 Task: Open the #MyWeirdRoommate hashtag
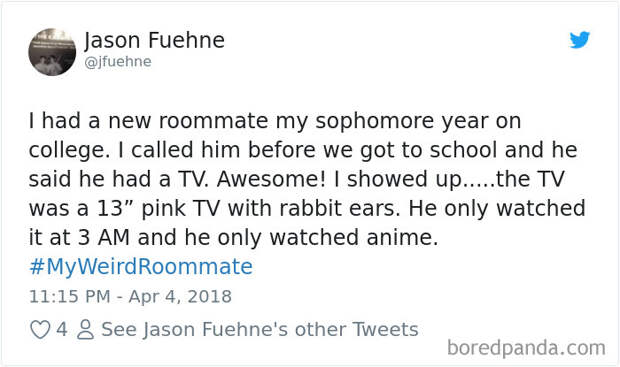pos(141,266)
